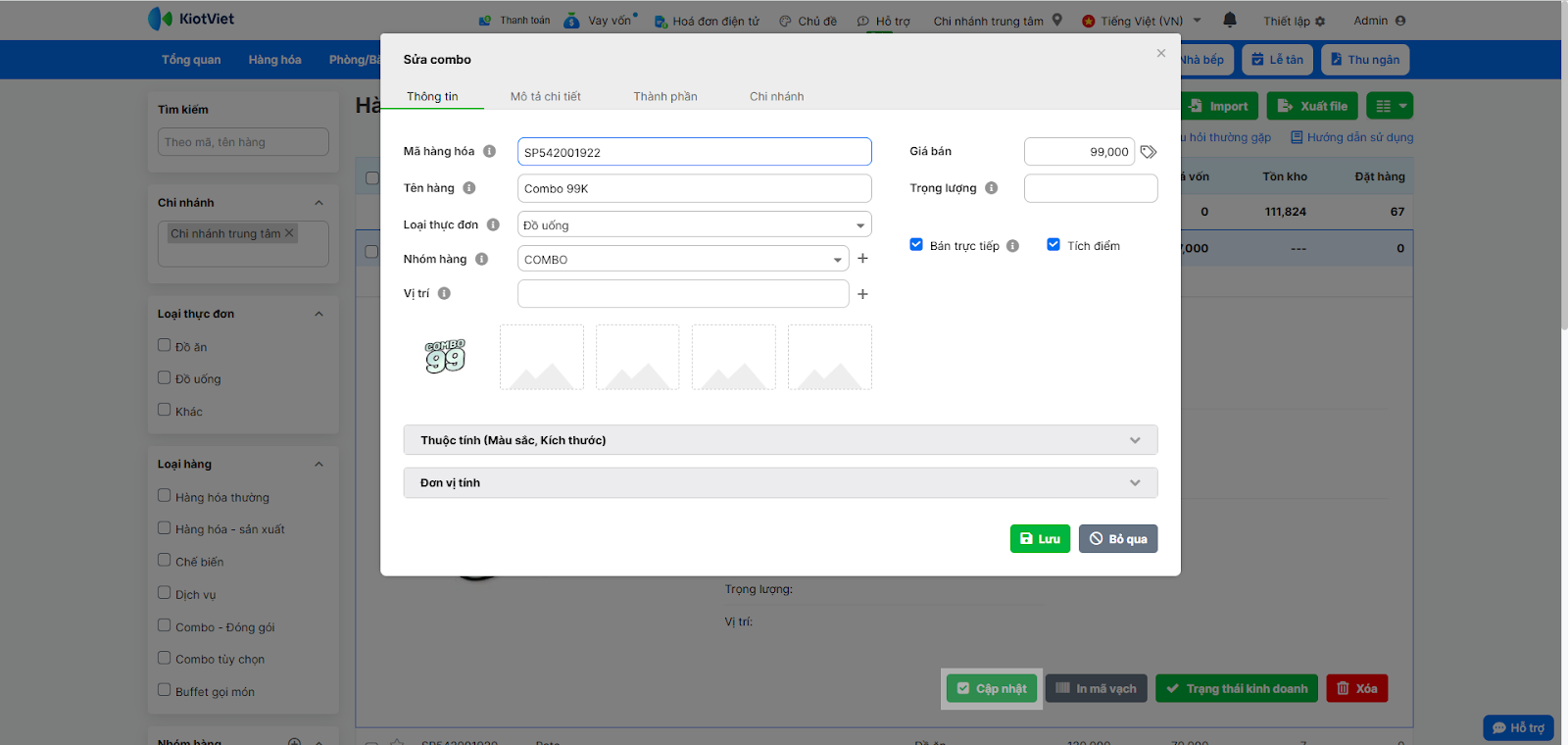Save the combo with Lưu button
Screen dimensions: 1568x745
click(1040, 539)
